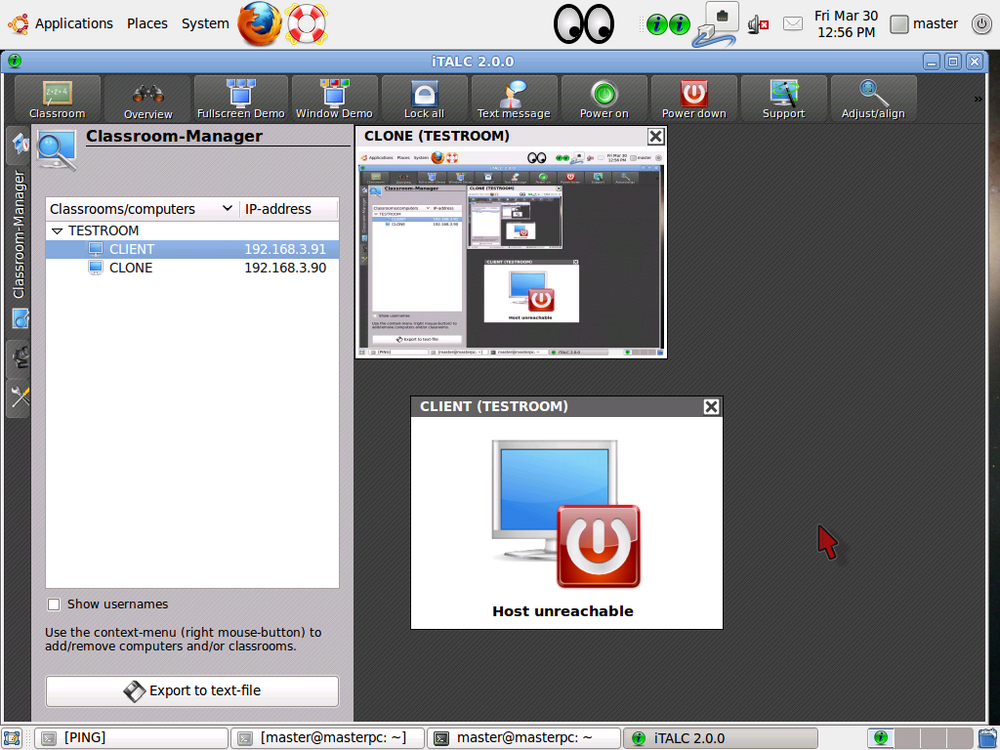Switch to the [master@masterpc: ~] task

coord(327,738)
